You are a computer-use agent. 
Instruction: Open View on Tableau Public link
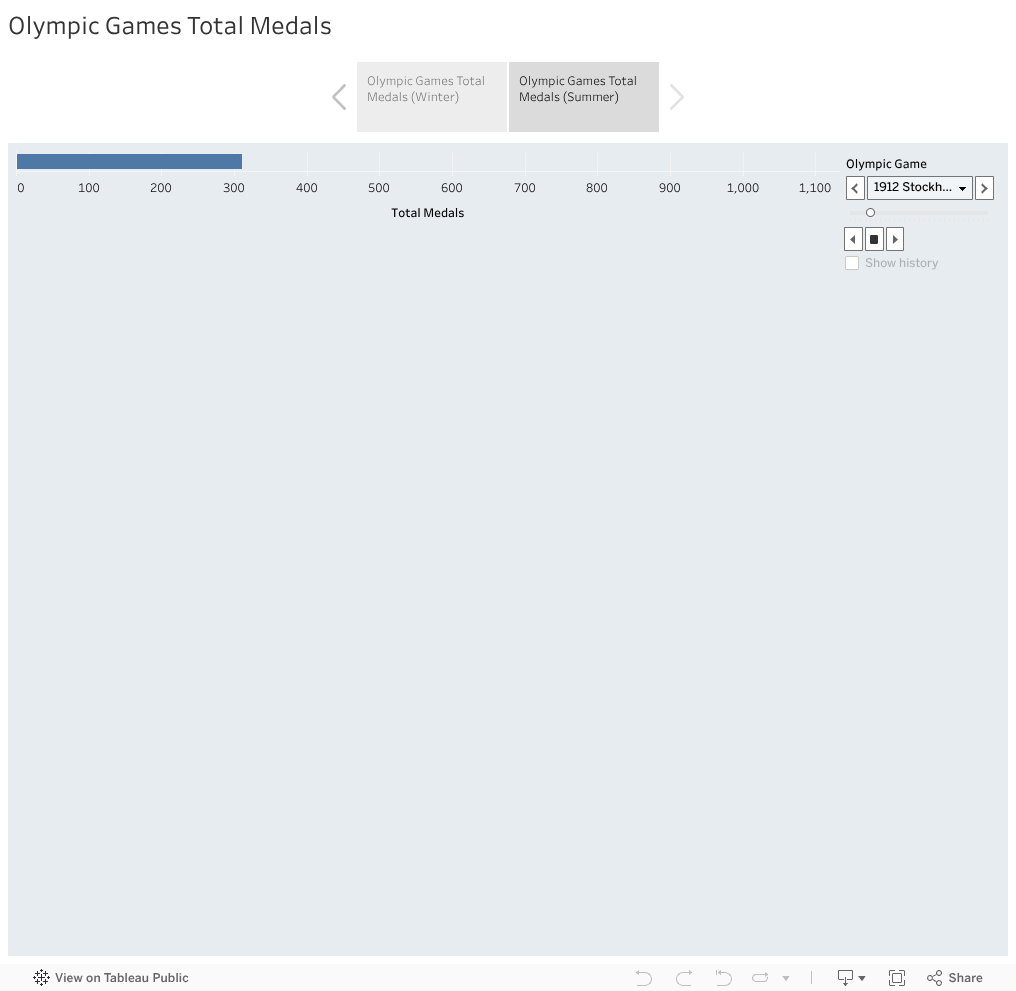click(111, 978)
